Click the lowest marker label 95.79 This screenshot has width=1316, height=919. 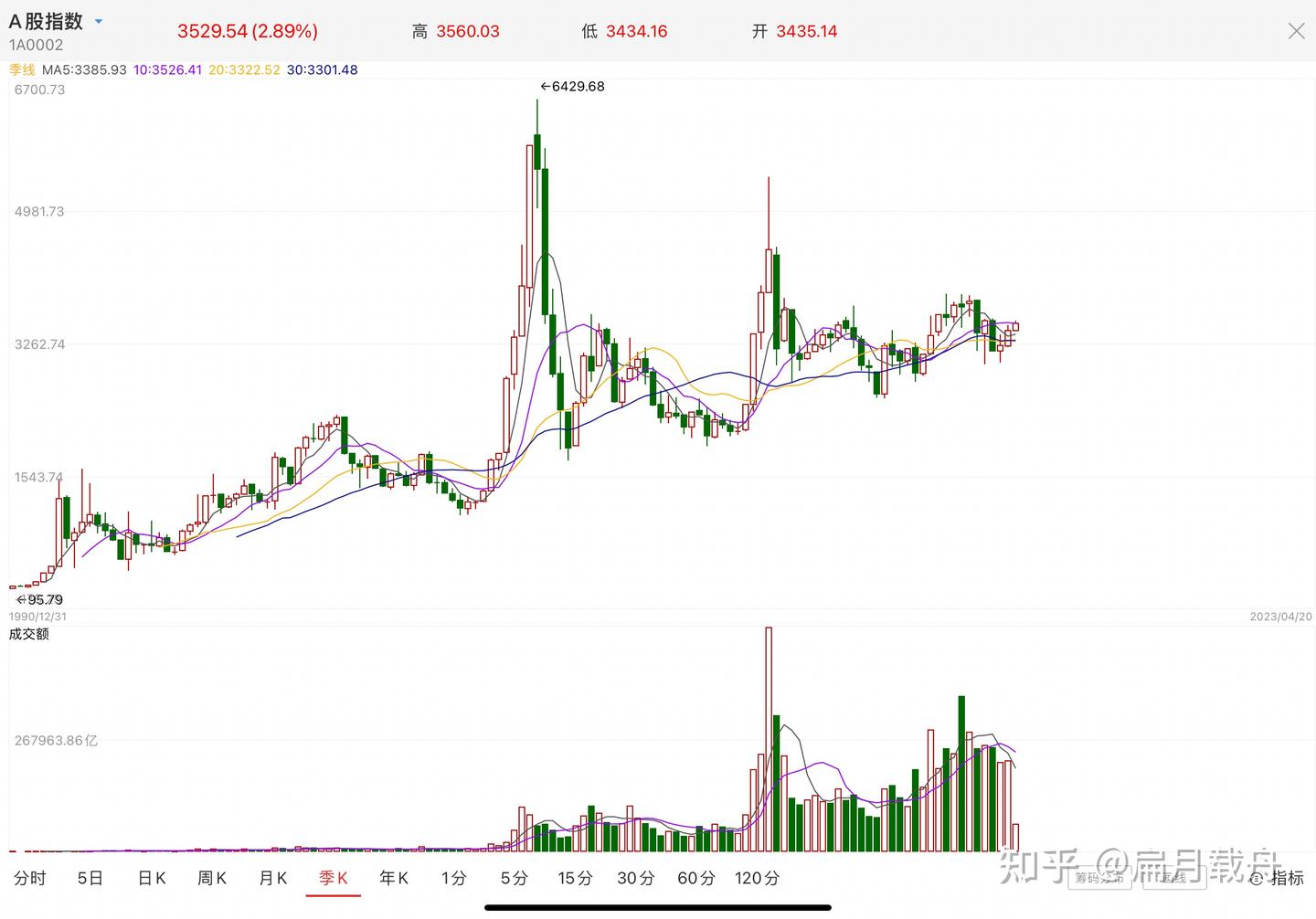(40, 599)
